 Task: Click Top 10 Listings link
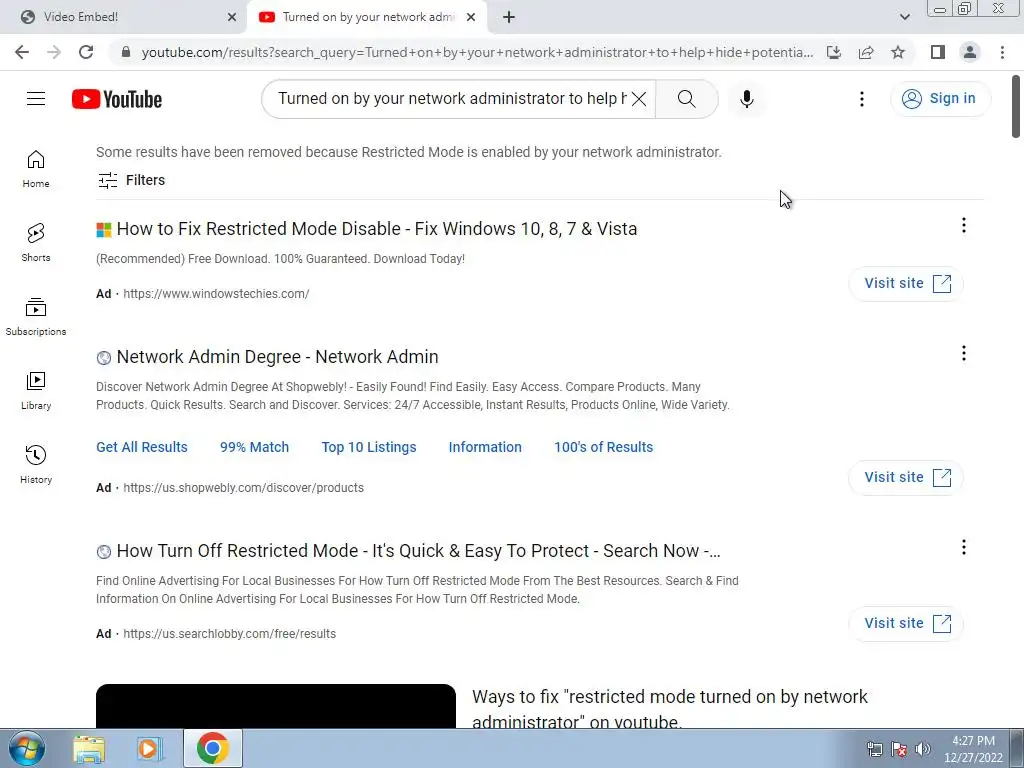(368, 447)
